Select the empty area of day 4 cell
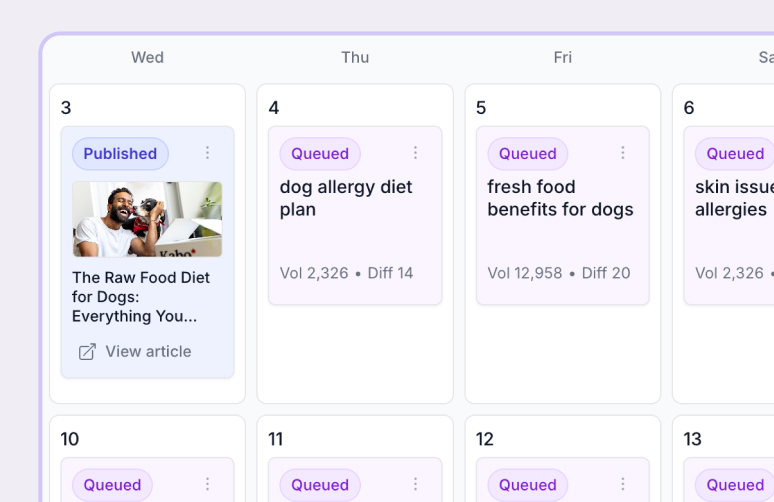The image size is (774, 502). click(x=354, y=355)
